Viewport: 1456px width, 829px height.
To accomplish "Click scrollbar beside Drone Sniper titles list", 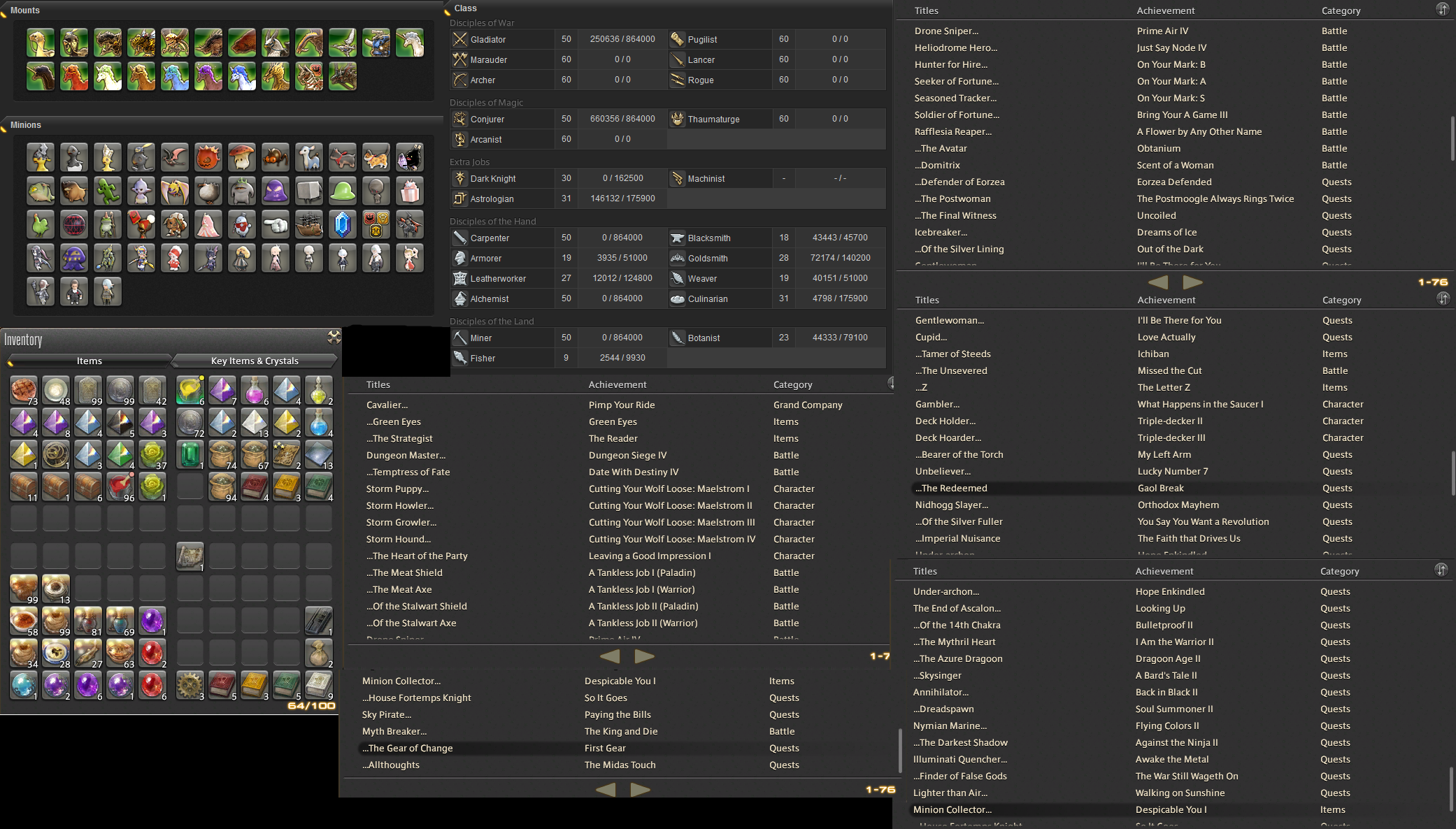I will click(x=1452, y=140).
